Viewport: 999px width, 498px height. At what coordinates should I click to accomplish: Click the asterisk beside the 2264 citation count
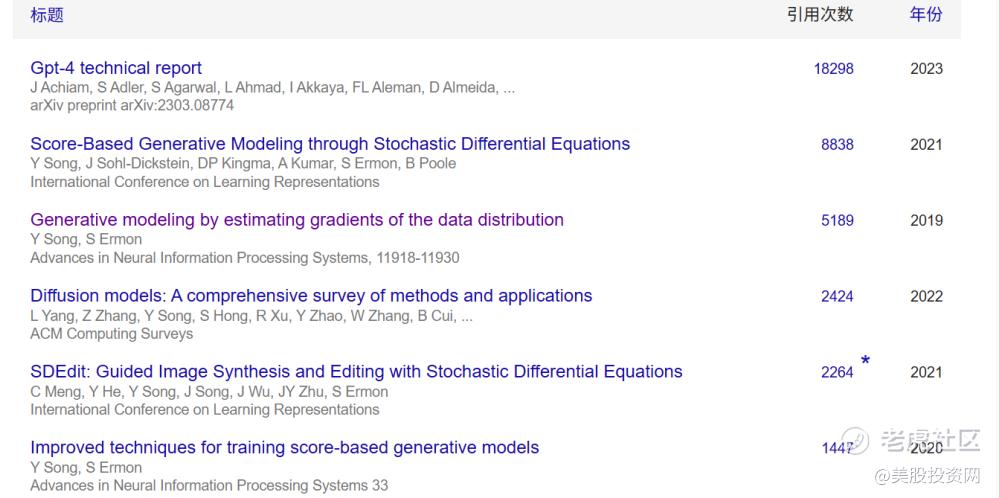[865, 361]
